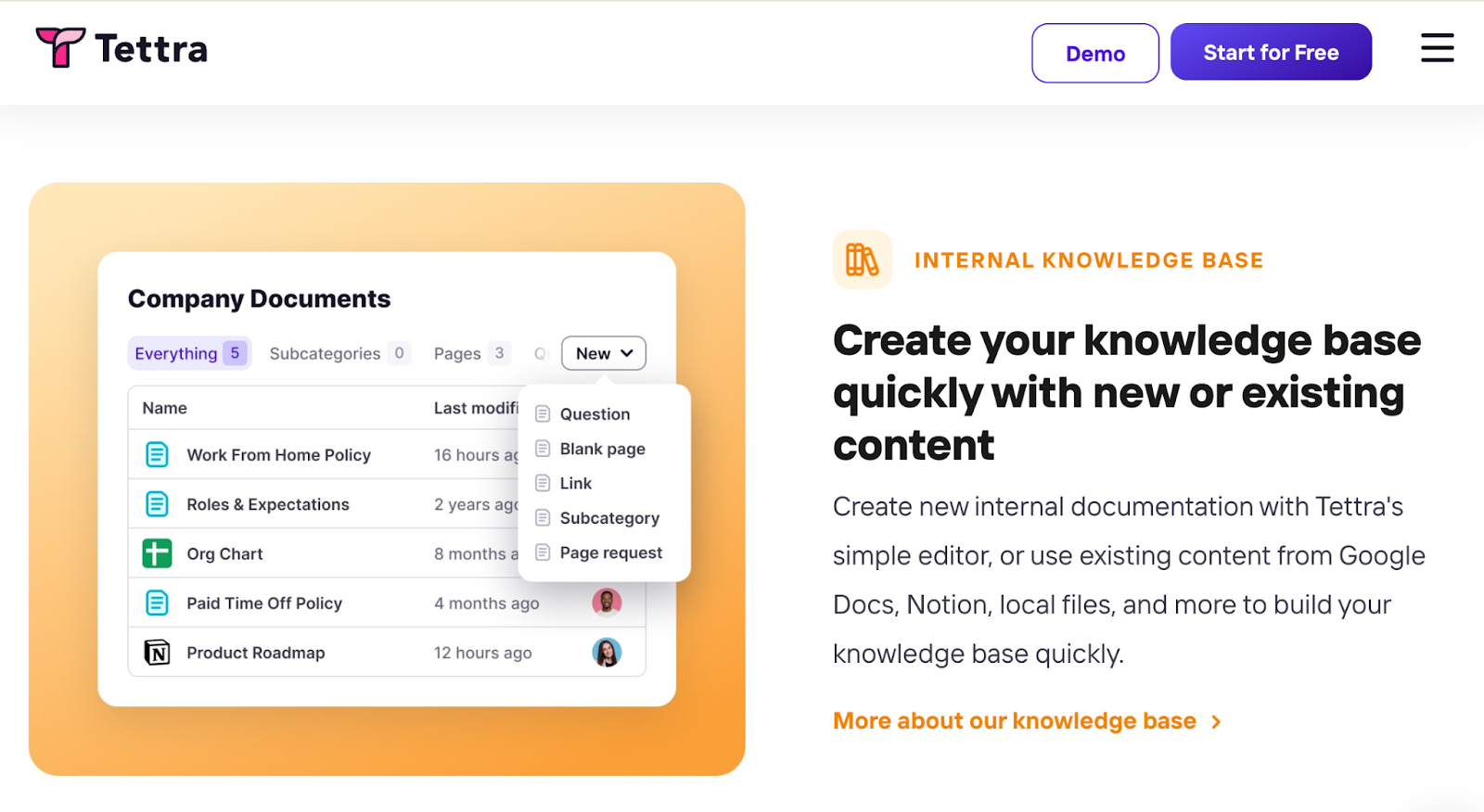Screen dimensions: 1484x812
Task: Click the page icon beside Subcategory
Action: coord(543,517)
